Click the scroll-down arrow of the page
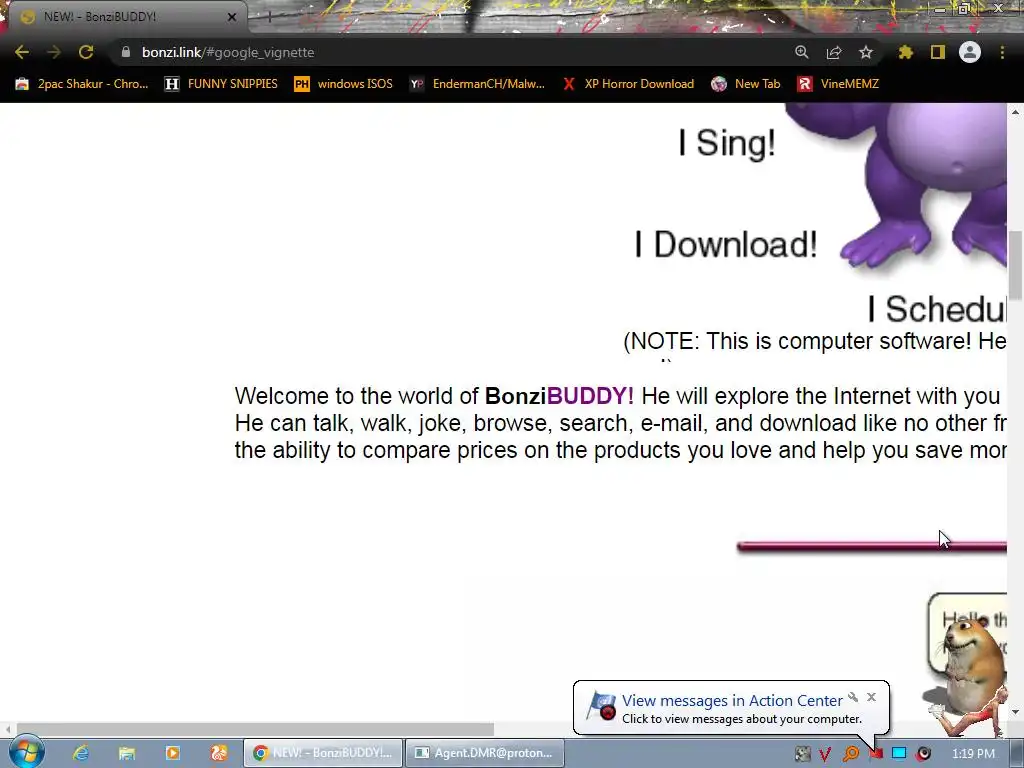Viewport: 1024px width, 768px height. pyautogui.click(x=1016, y=712)
